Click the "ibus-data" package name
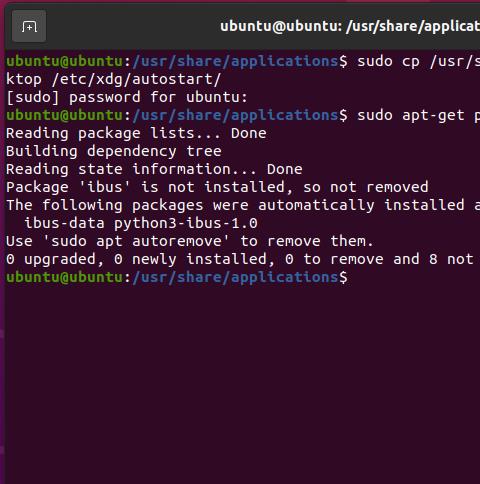Image resolution: width=480 pixels, height=484 pixels. 64,223
